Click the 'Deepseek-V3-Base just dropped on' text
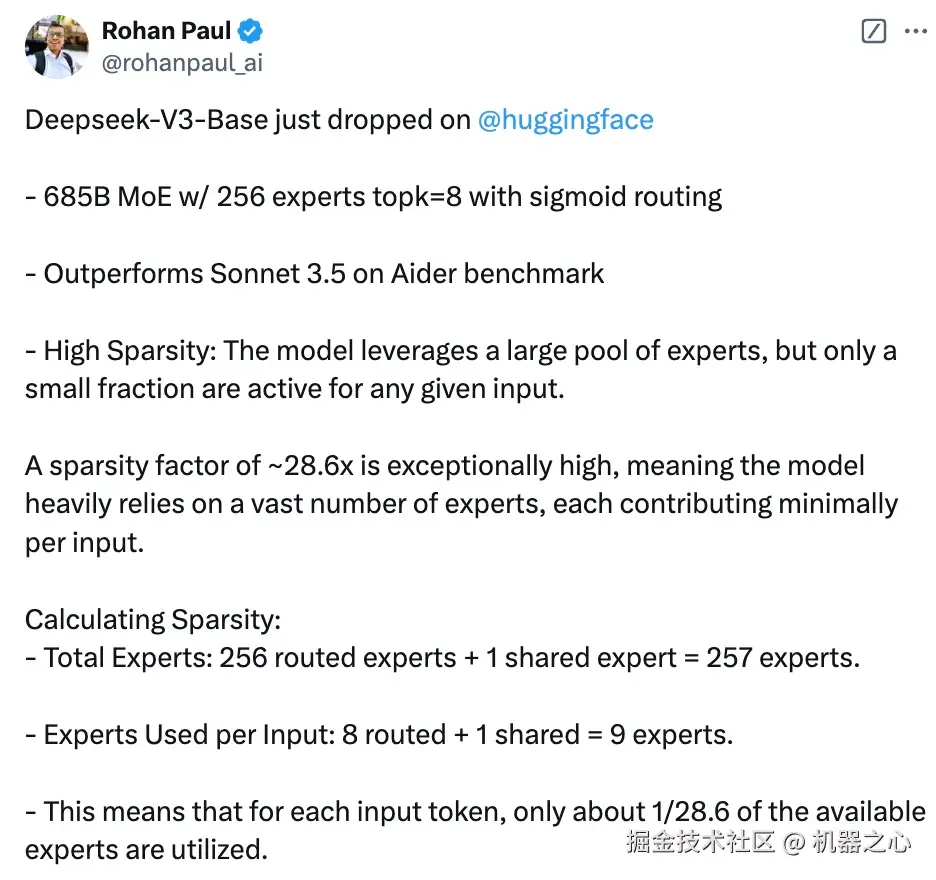936x880 pixels. point(248,120)
